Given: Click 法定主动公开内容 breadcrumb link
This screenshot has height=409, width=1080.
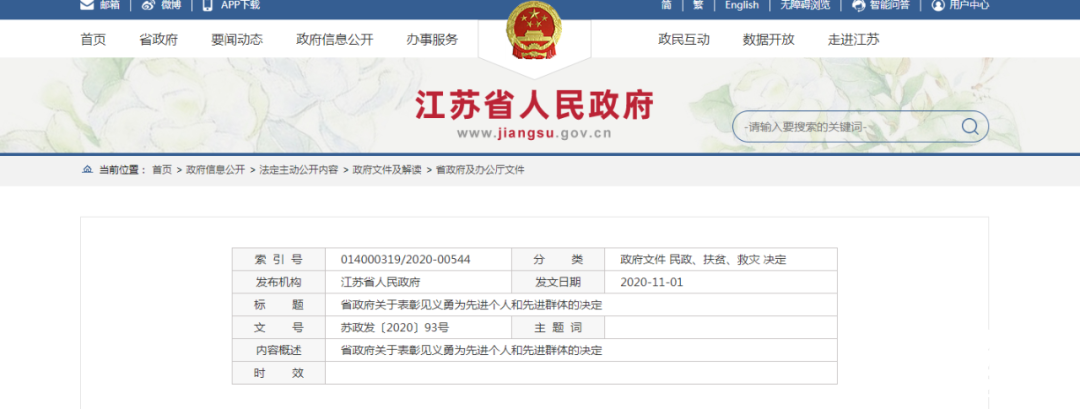Looking at the screenshot, I should (298, 170).
